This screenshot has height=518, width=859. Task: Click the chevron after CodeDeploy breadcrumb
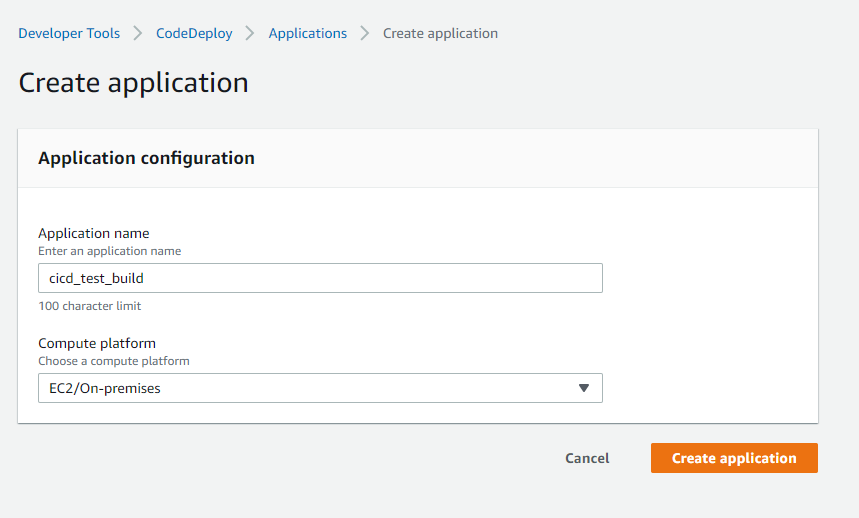[x=251, y=34]
